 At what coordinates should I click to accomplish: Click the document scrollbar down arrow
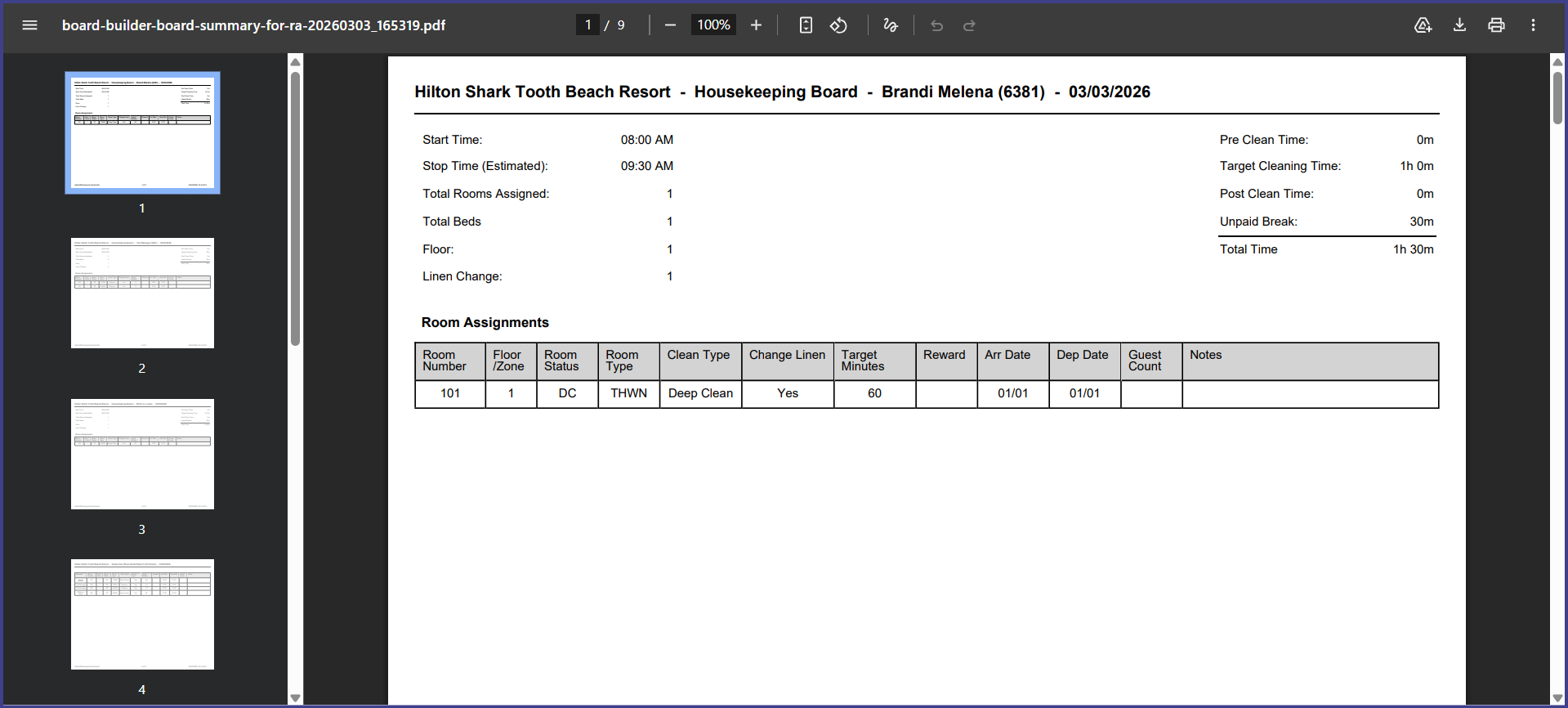[1557, 698]
